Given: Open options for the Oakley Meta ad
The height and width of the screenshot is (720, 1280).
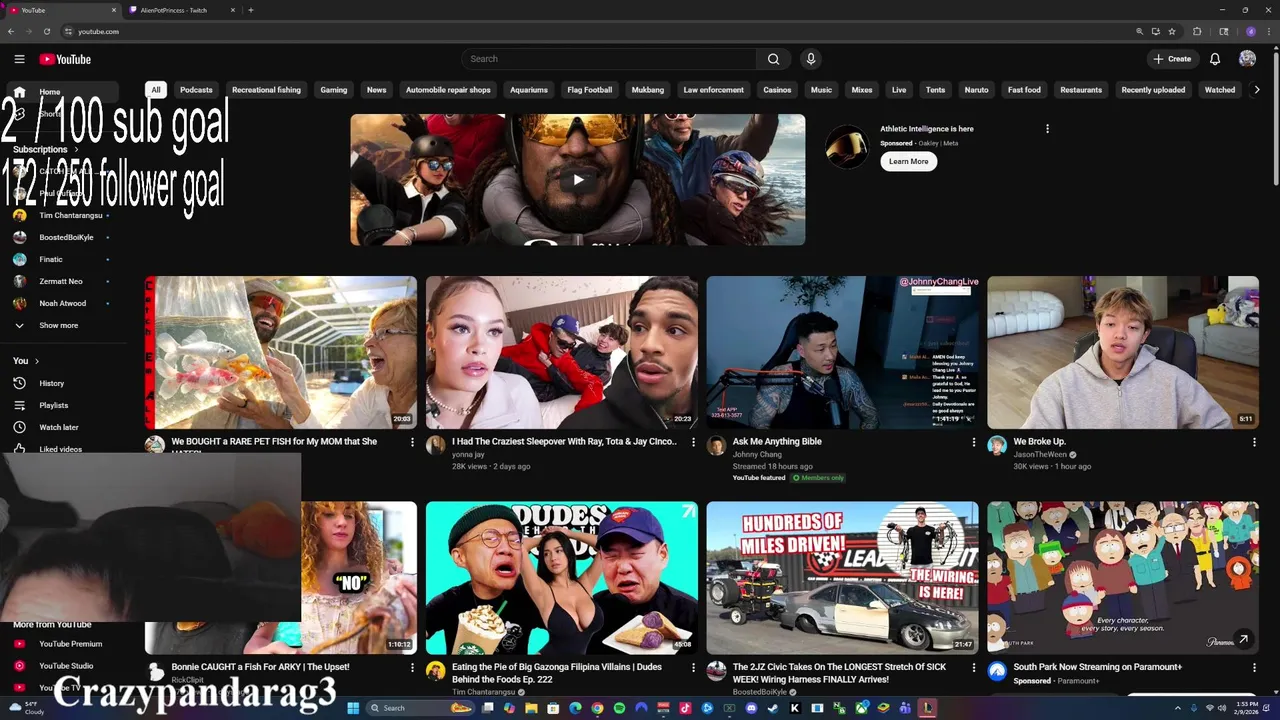Looking at the screenshot, I should [x=1047, y=129].
